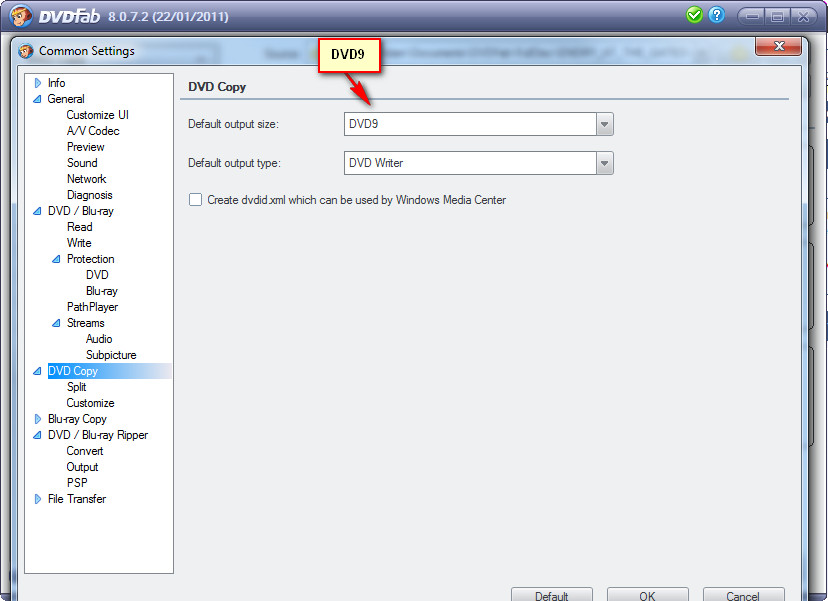Confirm settings with the OK button

click(647, 595)
